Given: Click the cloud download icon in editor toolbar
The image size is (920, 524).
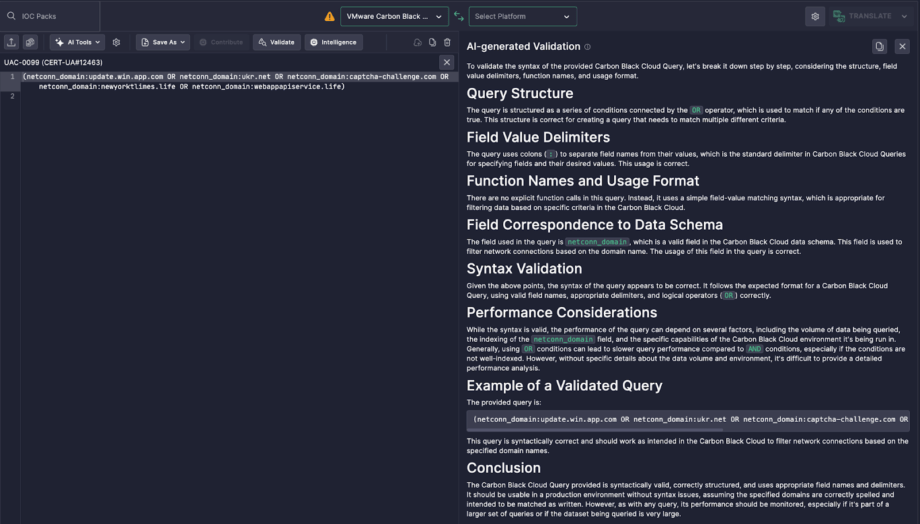Looking at the screenshot, I should (417, 42).
